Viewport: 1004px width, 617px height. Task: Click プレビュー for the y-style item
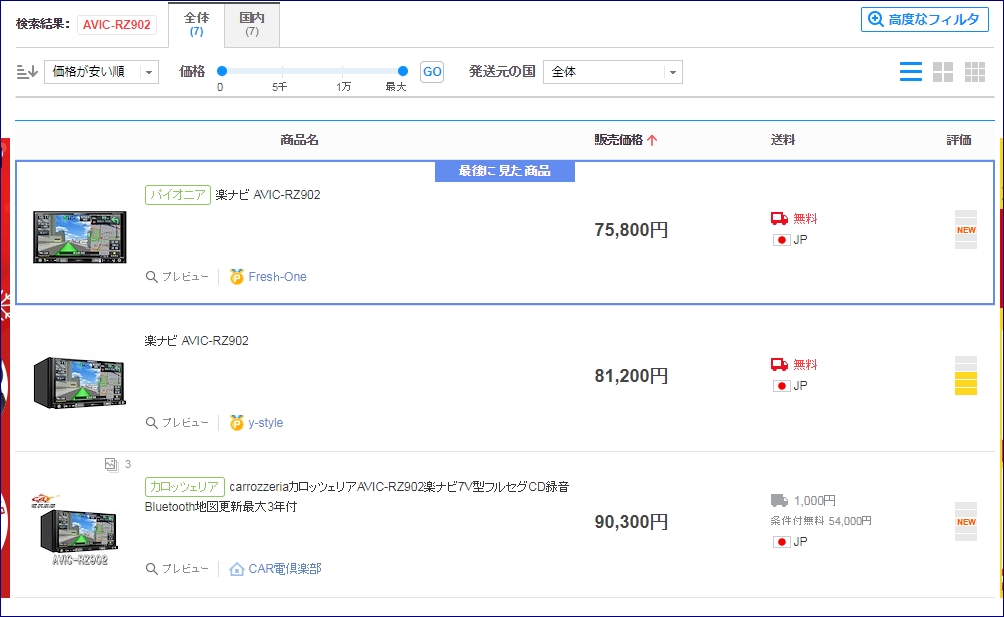point(177,422)
